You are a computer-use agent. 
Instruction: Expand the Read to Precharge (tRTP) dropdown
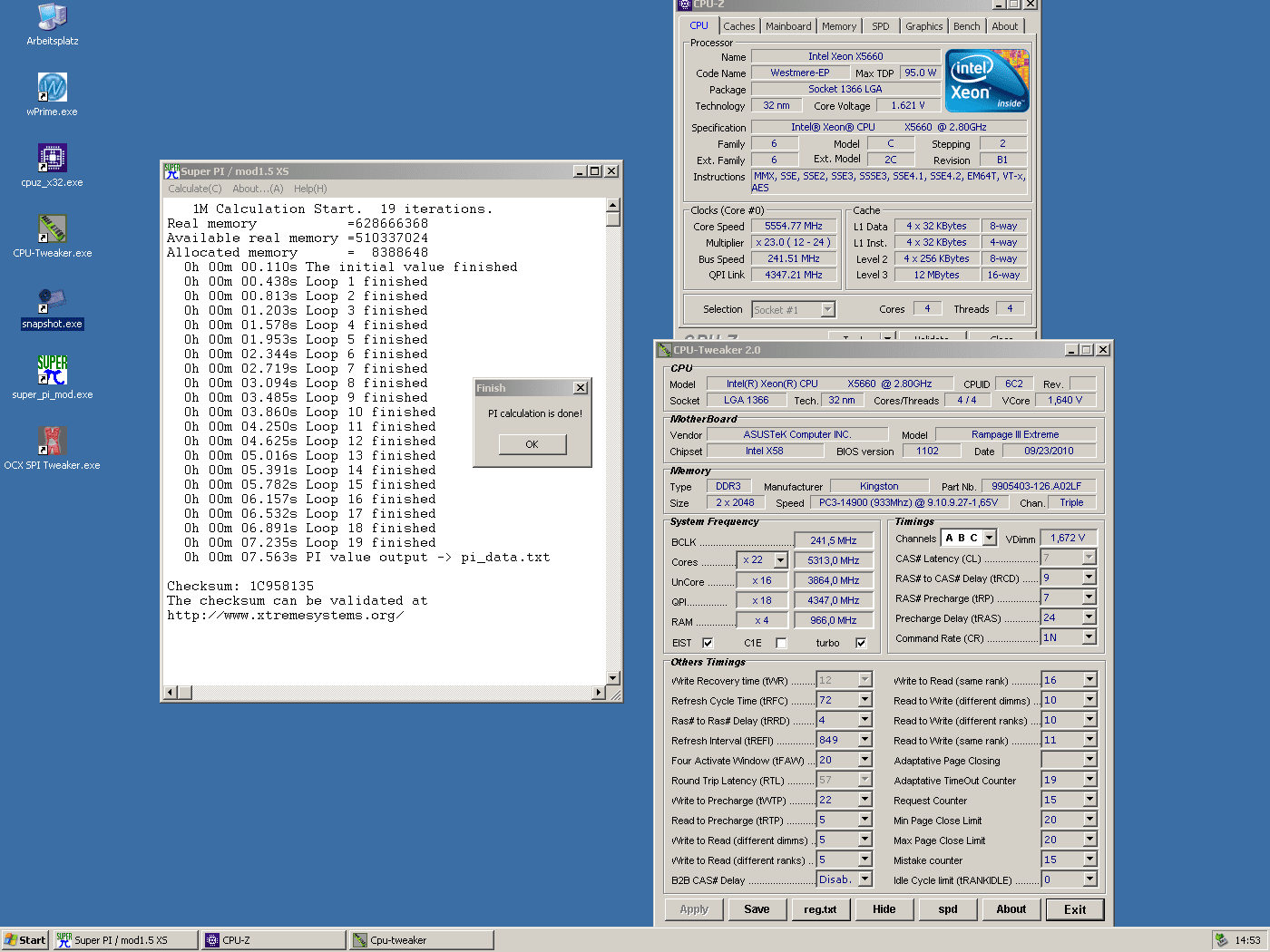click(865, 820)
